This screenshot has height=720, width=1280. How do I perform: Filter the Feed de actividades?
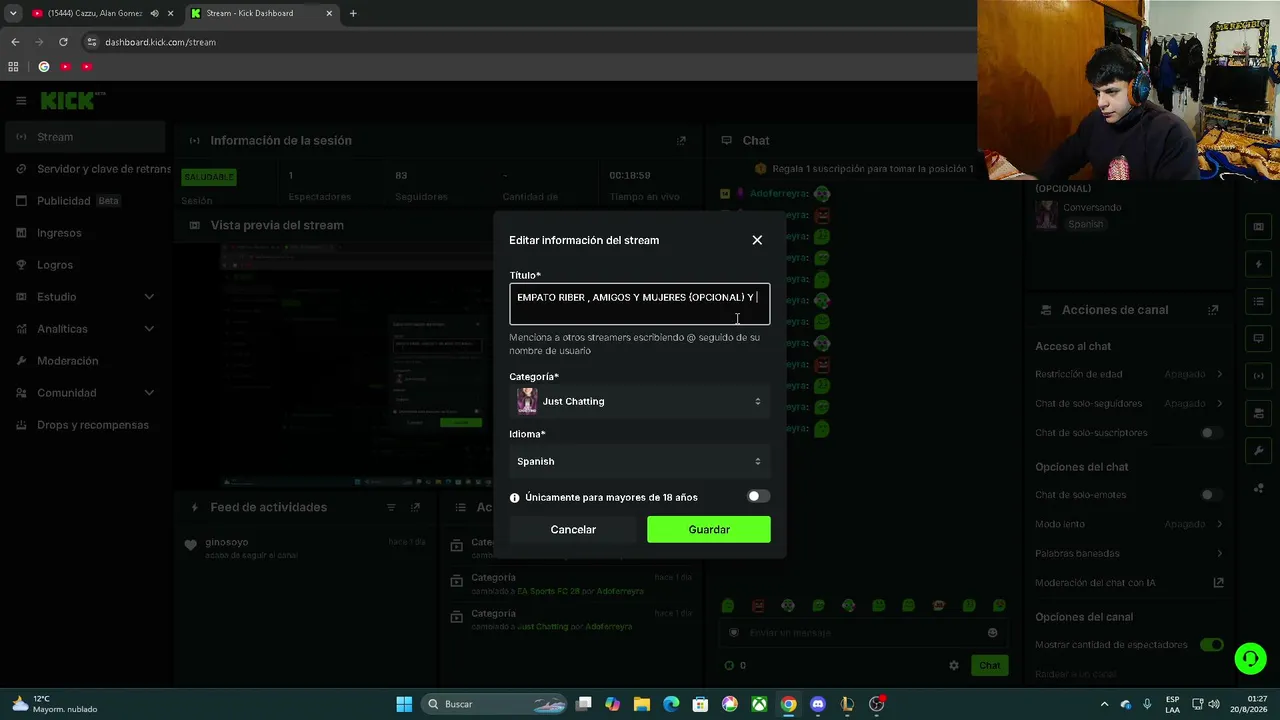coord(391,508)
